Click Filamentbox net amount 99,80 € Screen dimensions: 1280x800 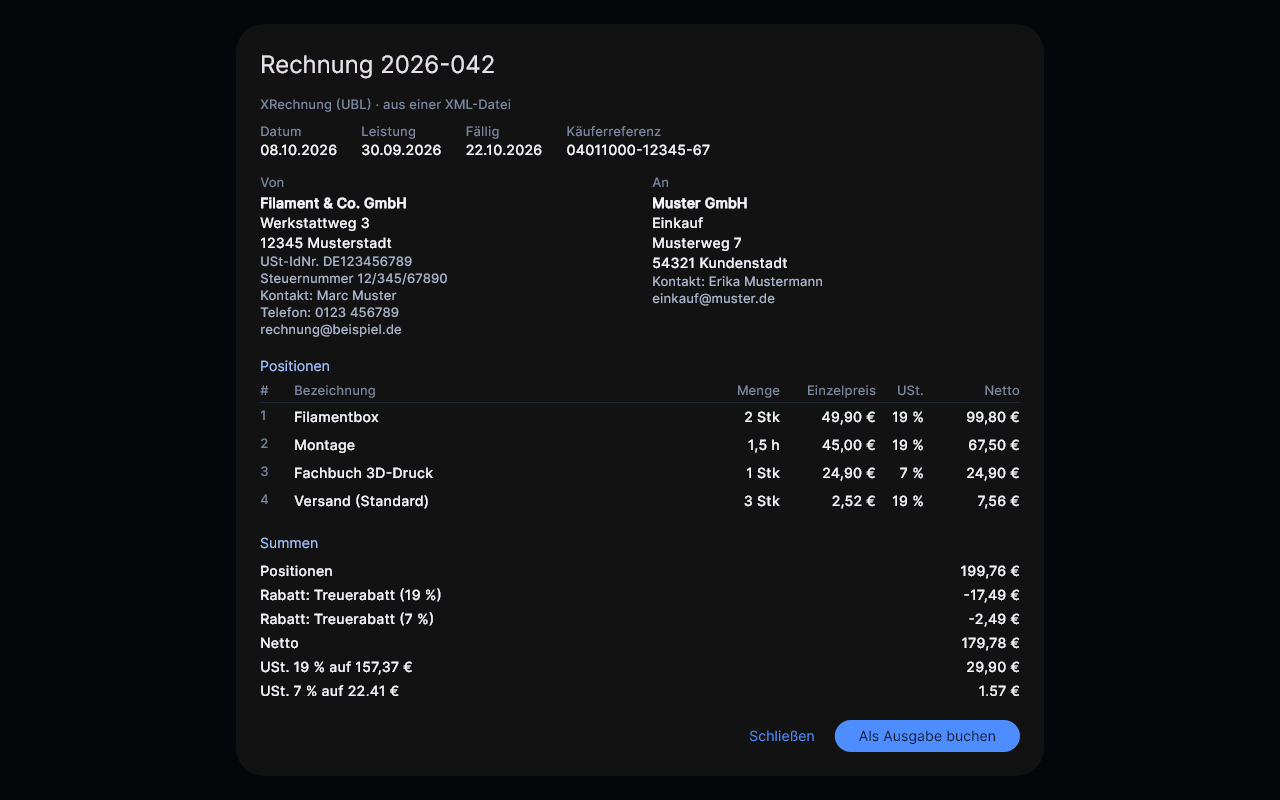pos(993,417)
